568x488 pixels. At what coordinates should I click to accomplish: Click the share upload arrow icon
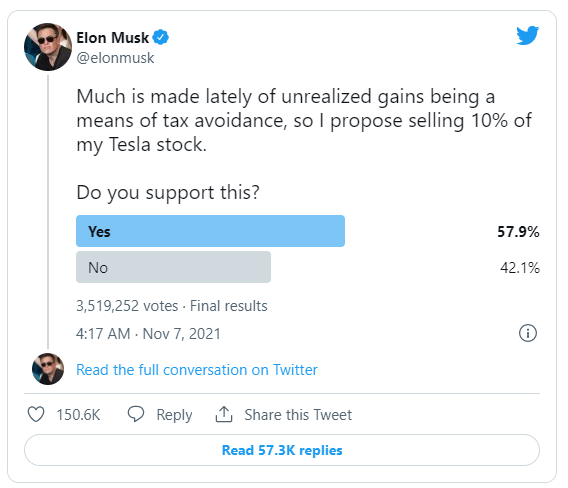click(224, 414)
